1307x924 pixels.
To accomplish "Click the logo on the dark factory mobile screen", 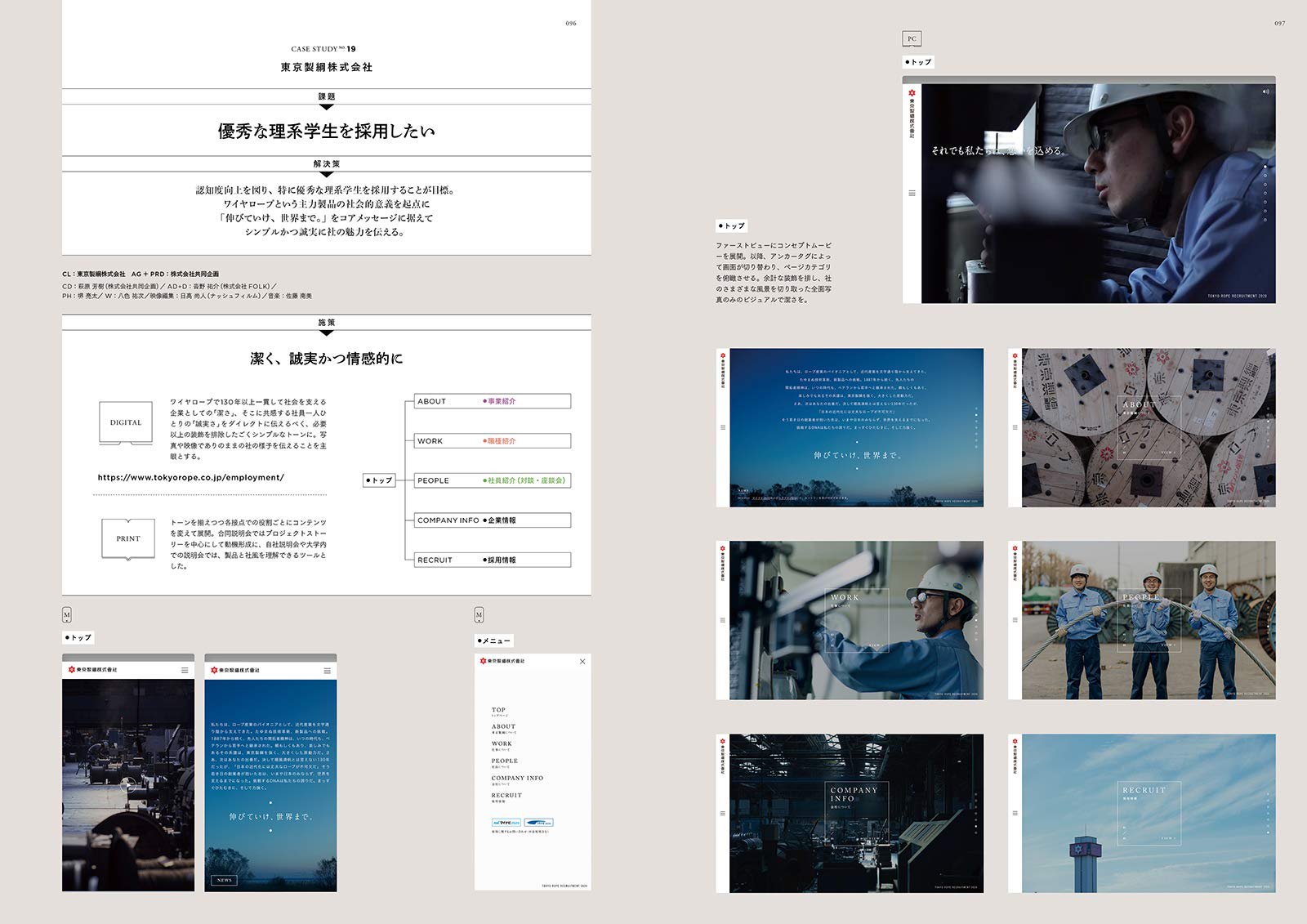I will click(x=92, y=670).
